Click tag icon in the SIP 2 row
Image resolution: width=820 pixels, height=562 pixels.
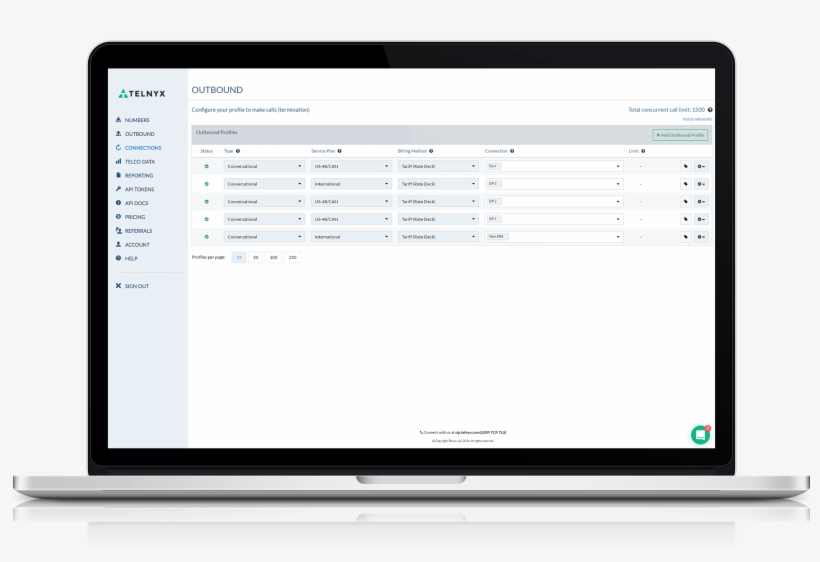[686, 201]
